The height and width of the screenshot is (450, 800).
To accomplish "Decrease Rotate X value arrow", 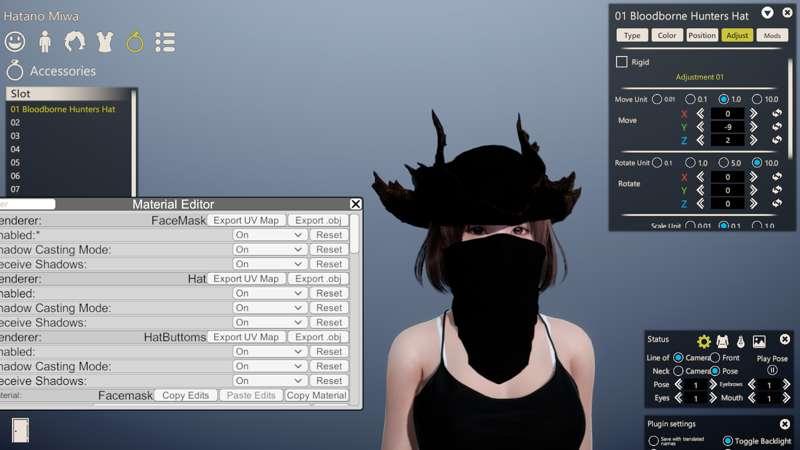I will [x=701, y=177].
